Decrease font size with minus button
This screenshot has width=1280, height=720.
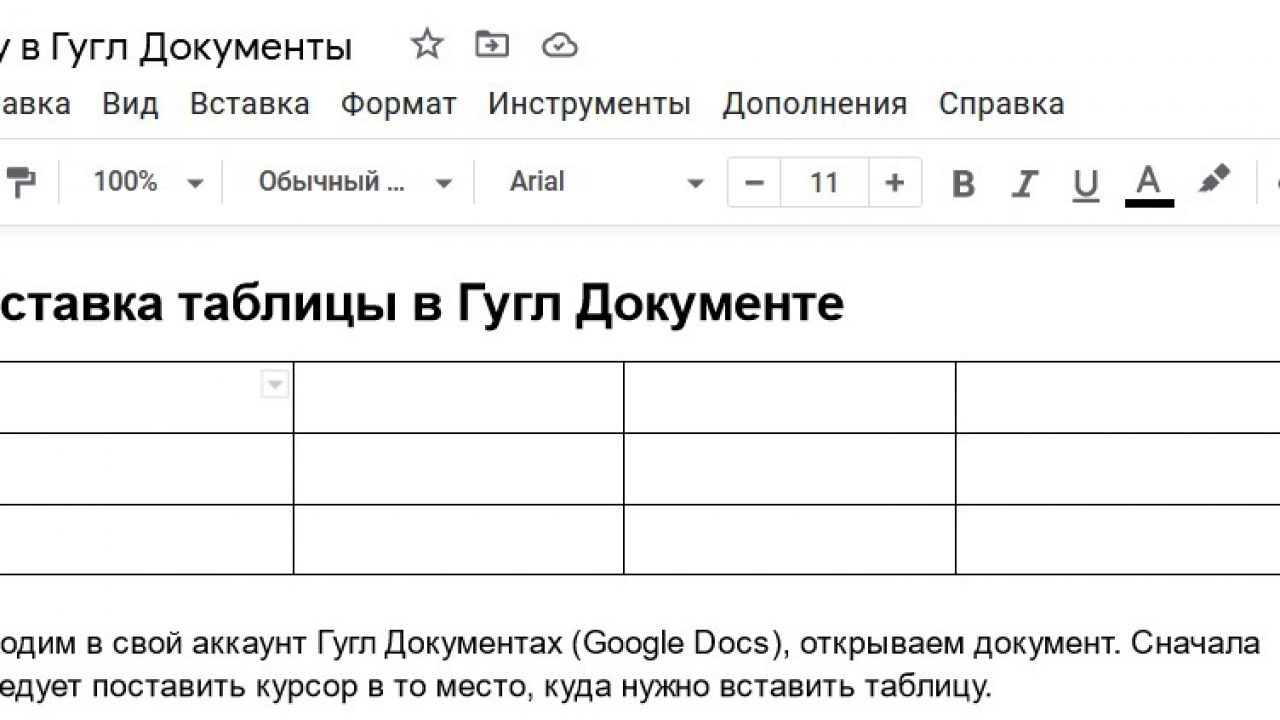(755, 182)
